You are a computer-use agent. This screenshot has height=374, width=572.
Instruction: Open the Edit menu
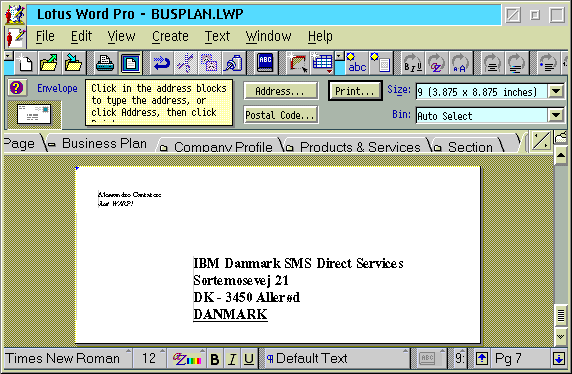pos(81,36)
